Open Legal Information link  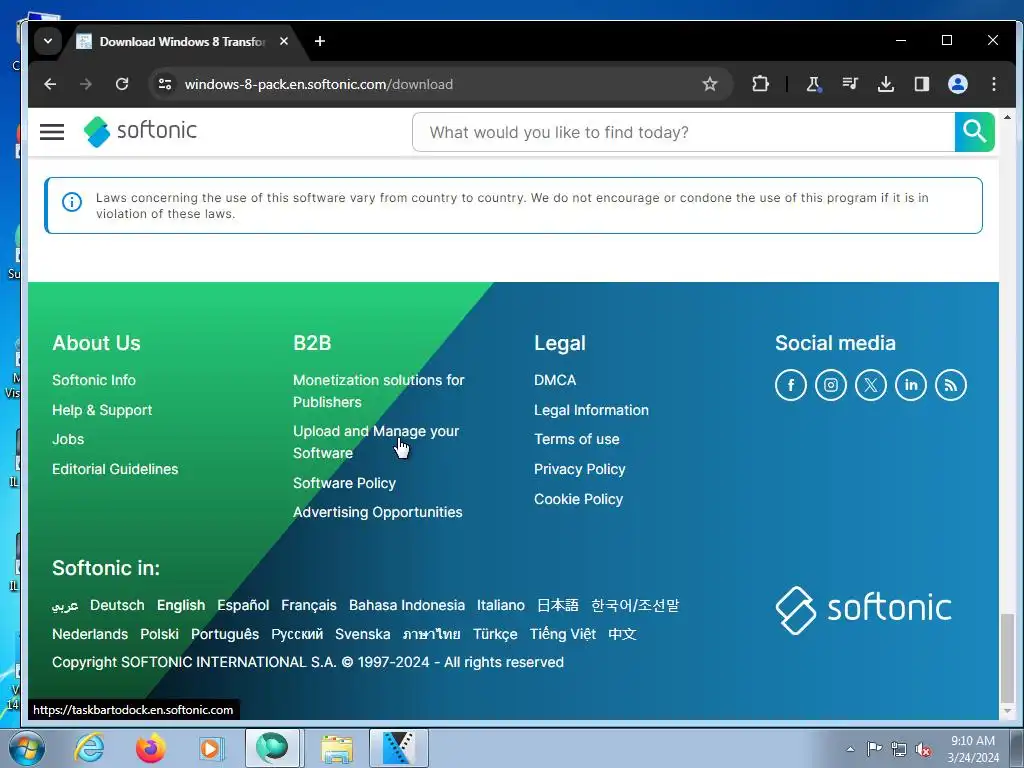click(591, 410)
